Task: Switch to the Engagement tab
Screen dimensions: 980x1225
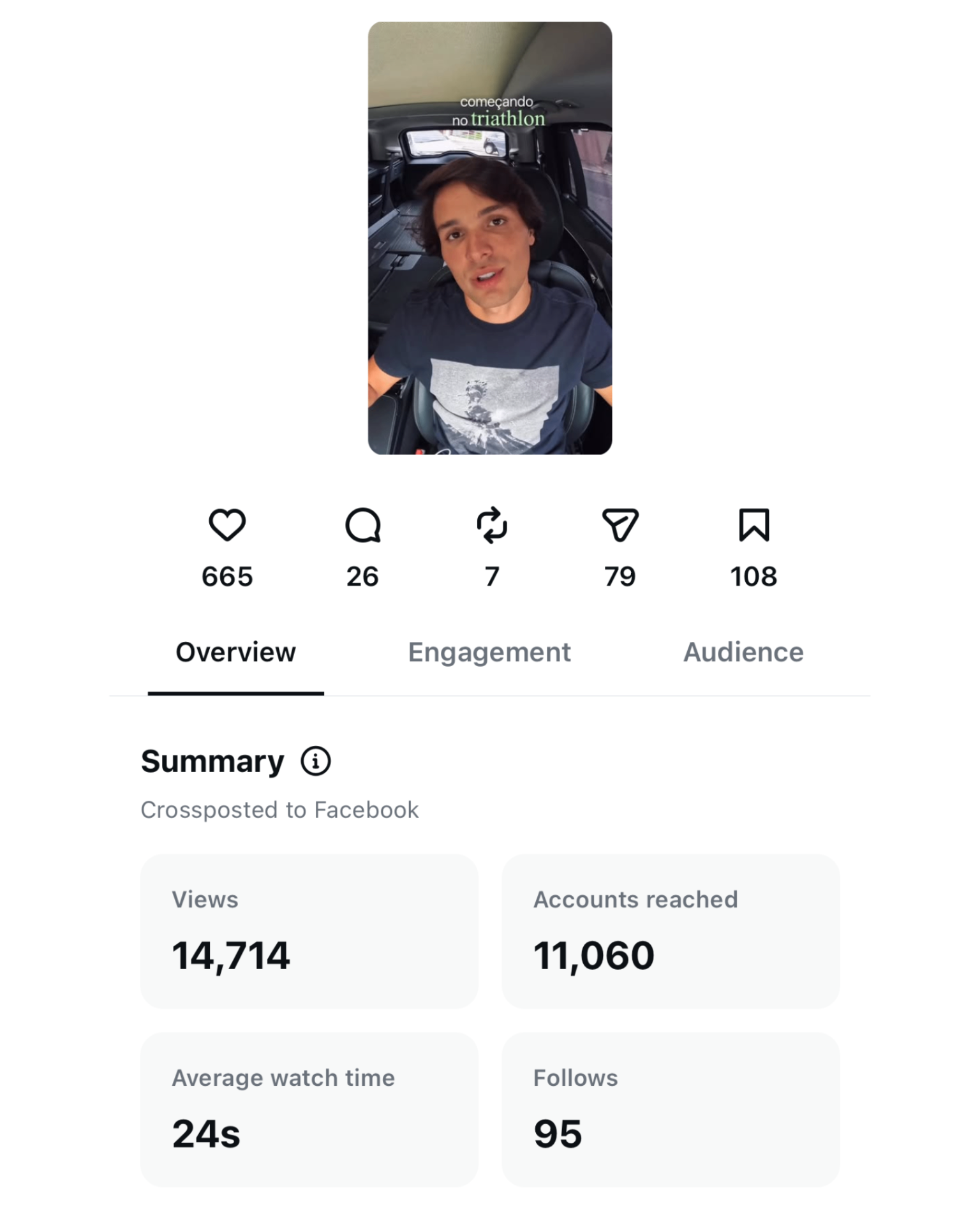Action: point(489,652)
